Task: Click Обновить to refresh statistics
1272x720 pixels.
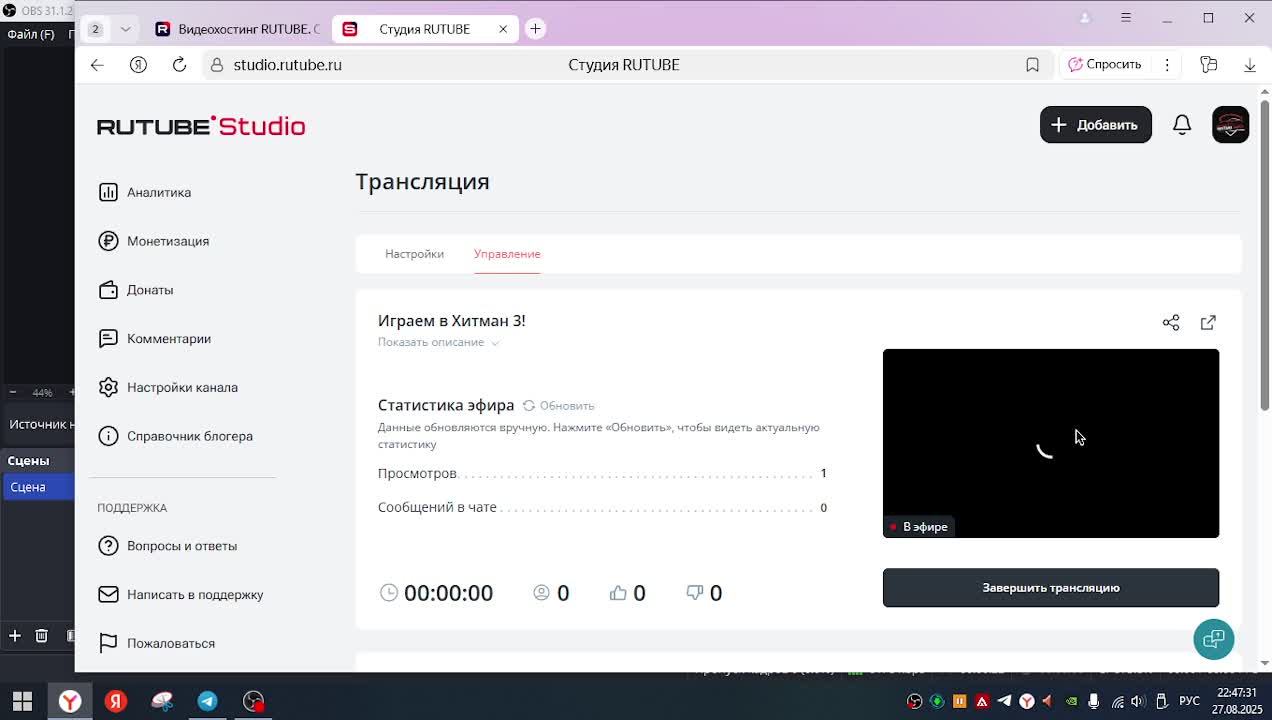Action: (x=559, y=405)
